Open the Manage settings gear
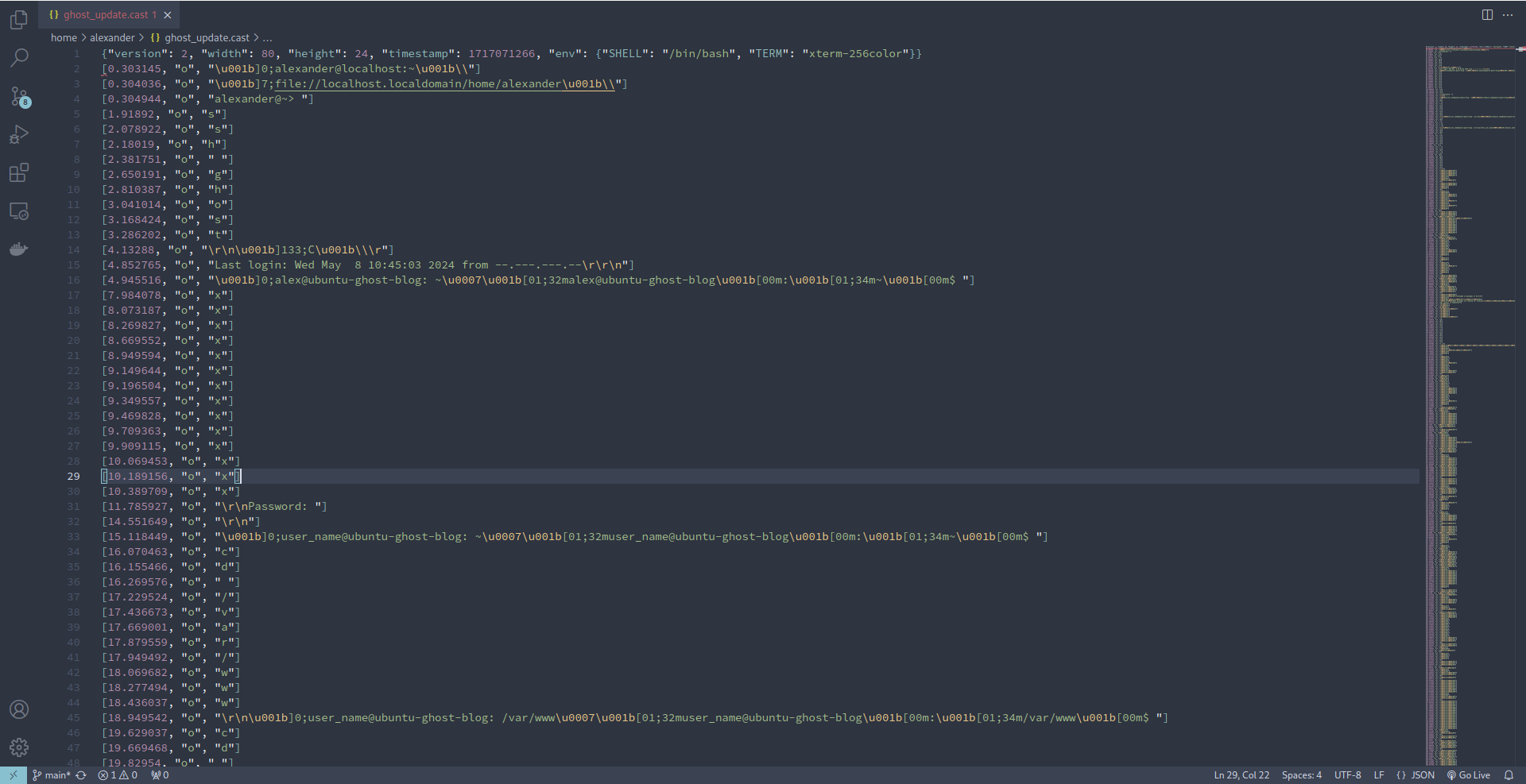1526x784 pixels. point(18,747)
